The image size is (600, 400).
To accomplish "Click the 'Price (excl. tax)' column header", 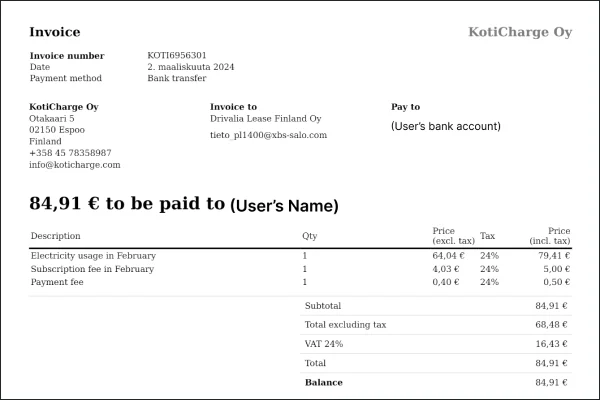I will click(x=453, y=236).
